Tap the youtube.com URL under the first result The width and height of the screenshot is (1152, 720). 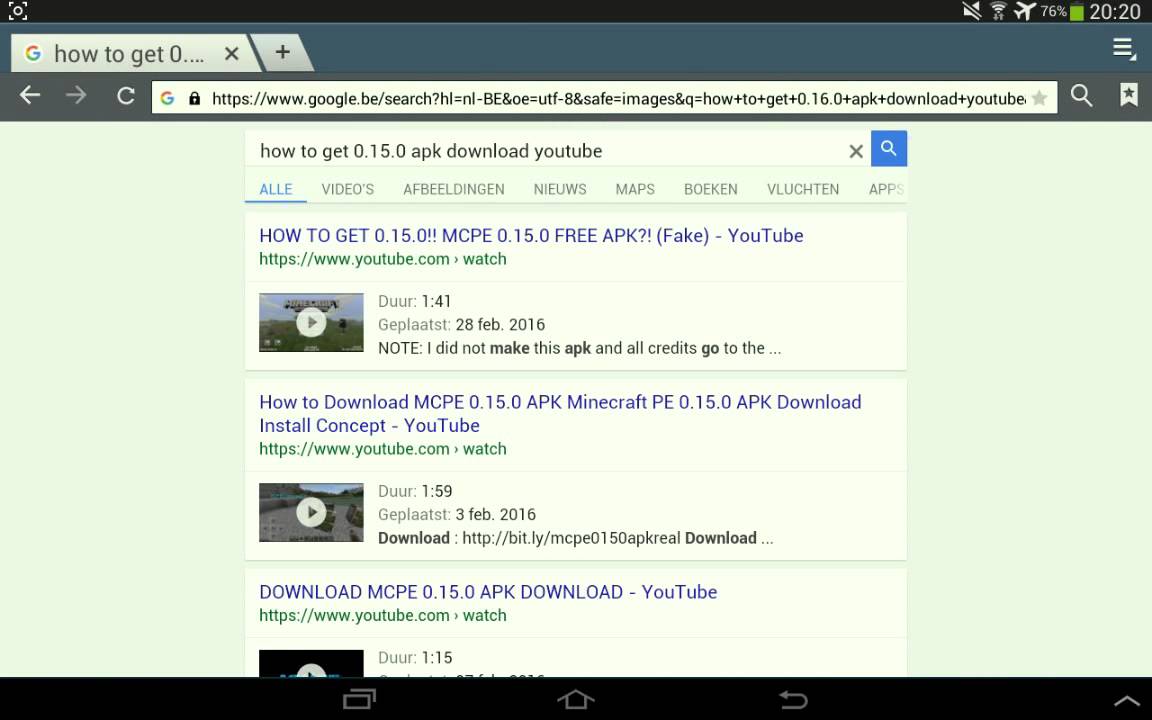pyautogui.click(x=383, y=259)
